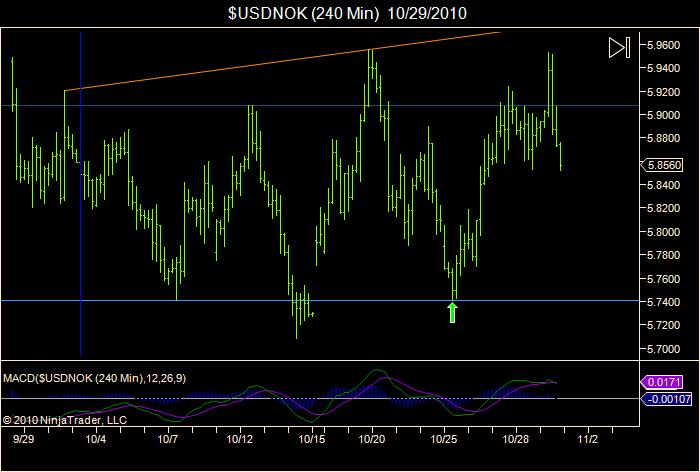This screenshot has width=700, height=472.
Task: Click the 10/25 date axis label
Action: (444, 439)
